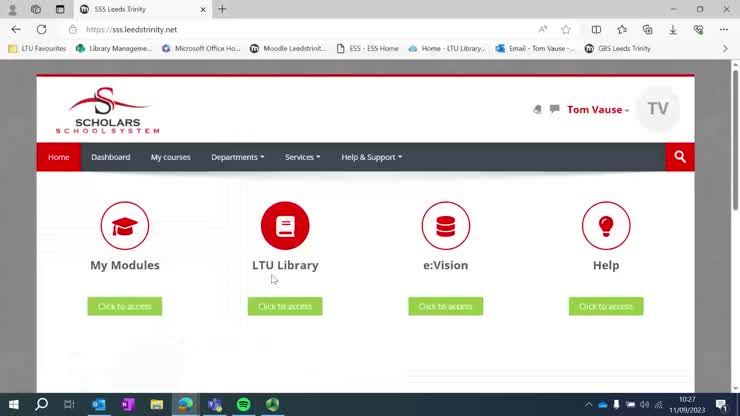Open the Windows notification center
This screenshot has height=416, width=740.
[x=721, y=405]
